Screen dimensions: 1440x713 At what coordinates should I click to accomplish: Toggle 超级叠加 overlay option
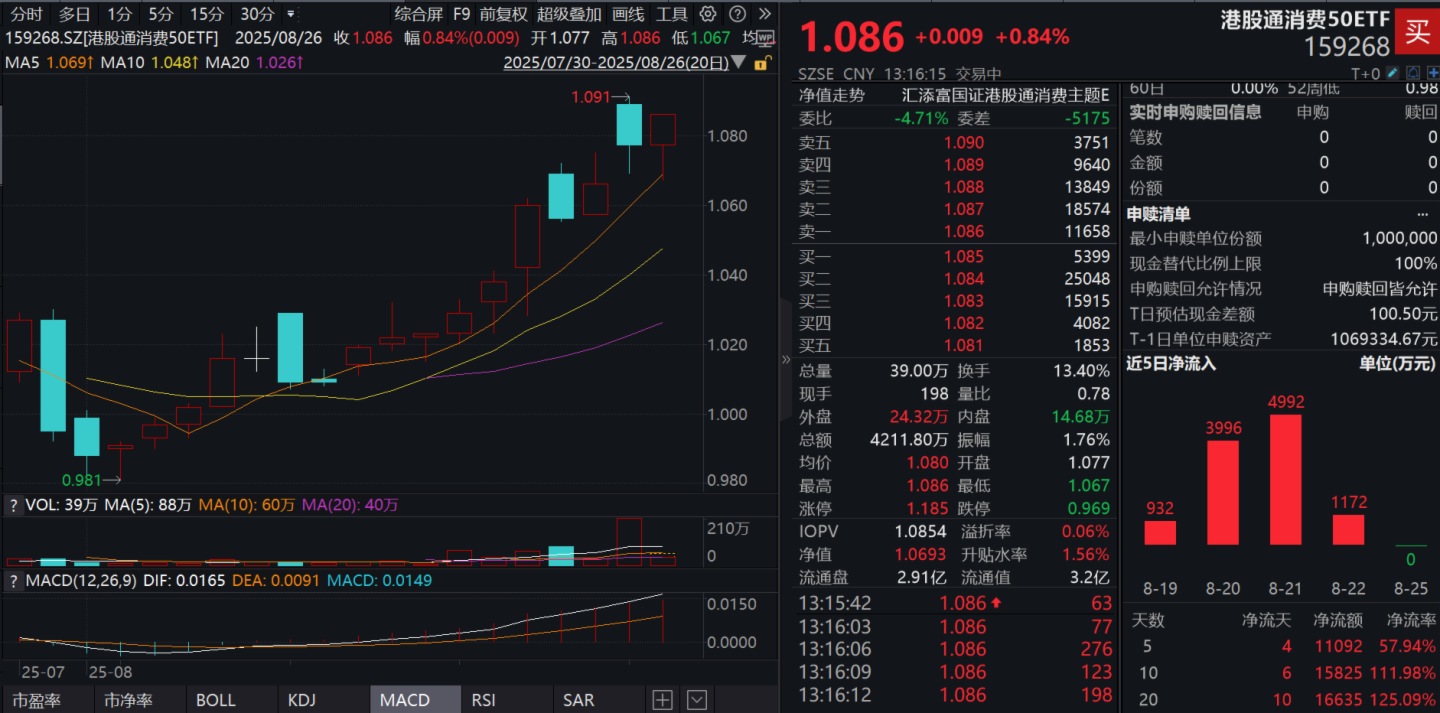tap(569, 14)
